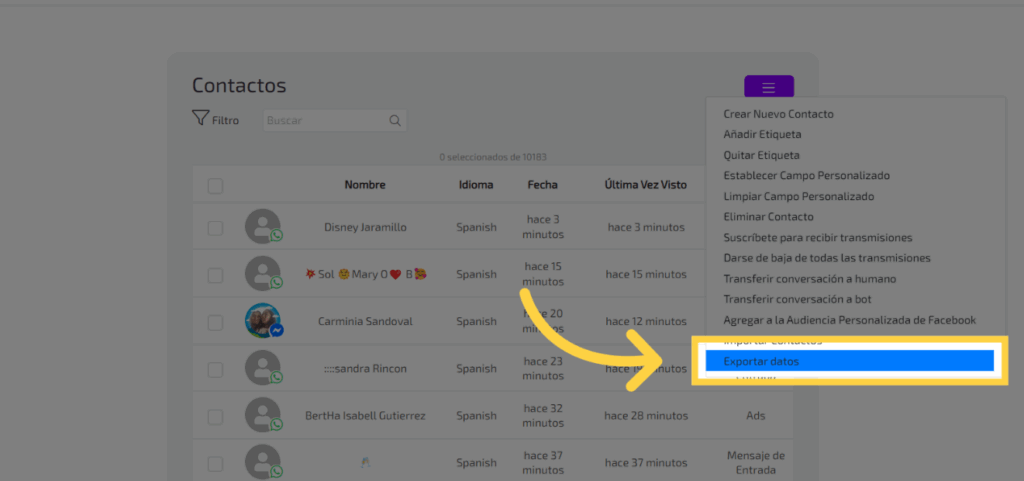Click Añadir Etiqueta in dropdown menu
Screen dimensions: 1024x481
click(x=762, y=134)
